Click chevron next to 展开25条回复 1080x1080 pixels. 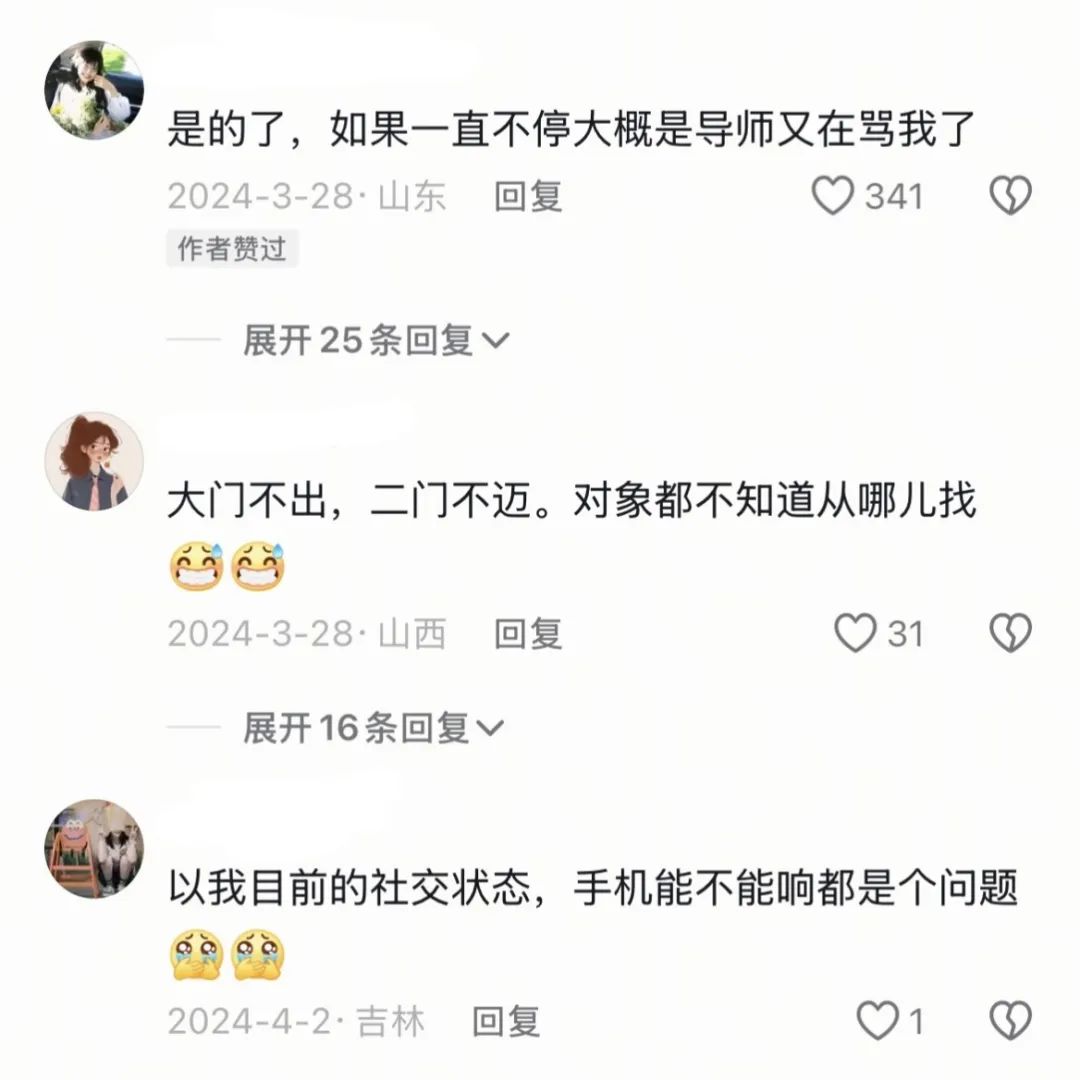495,341
